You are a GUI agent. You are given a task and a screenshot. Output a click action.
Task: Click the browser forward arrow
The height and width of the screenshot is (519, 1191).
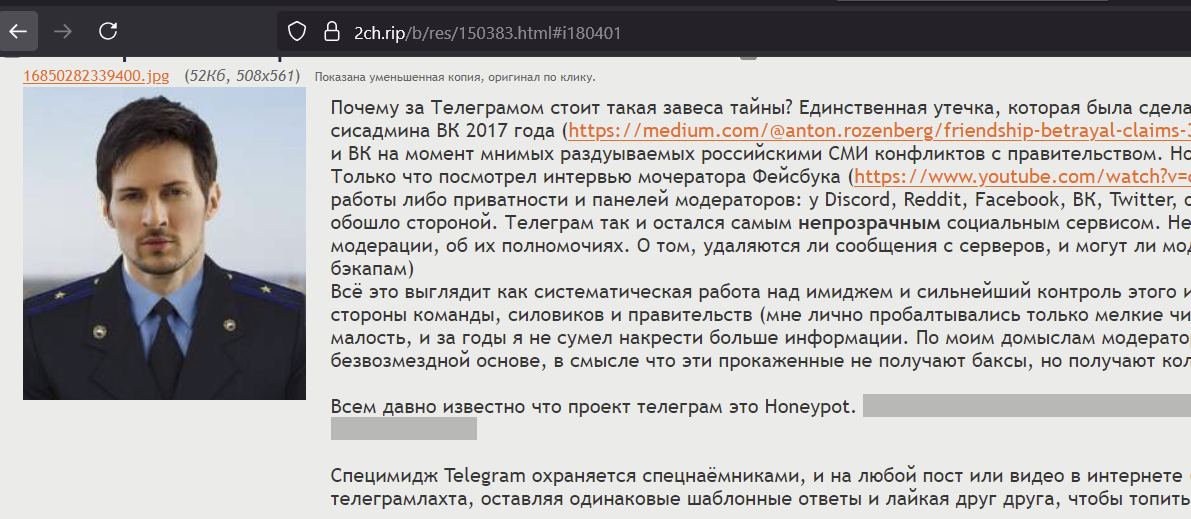63,31
